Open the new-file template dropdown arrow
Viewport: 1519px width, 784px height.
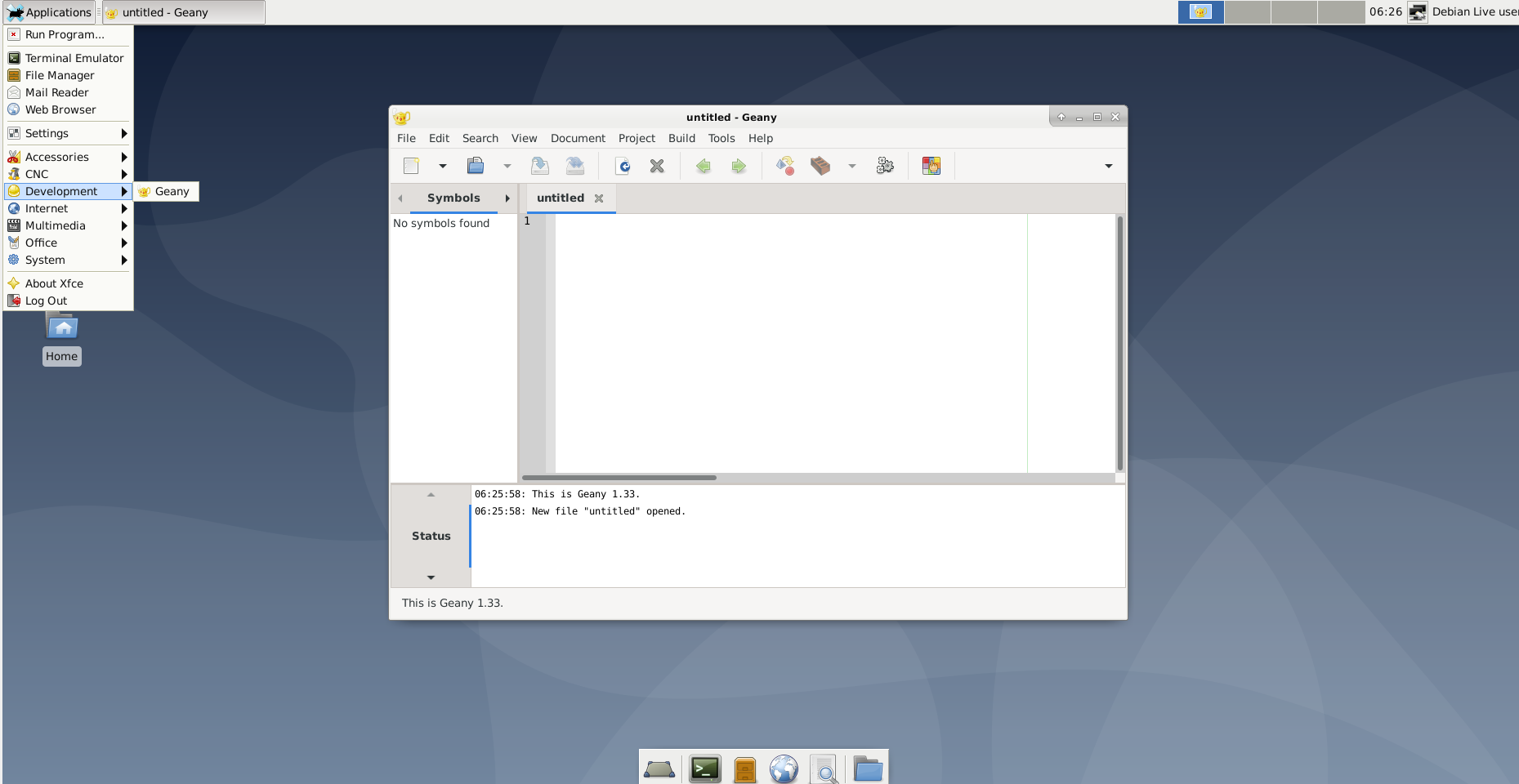pyautogui.click(x=443, y=166)
